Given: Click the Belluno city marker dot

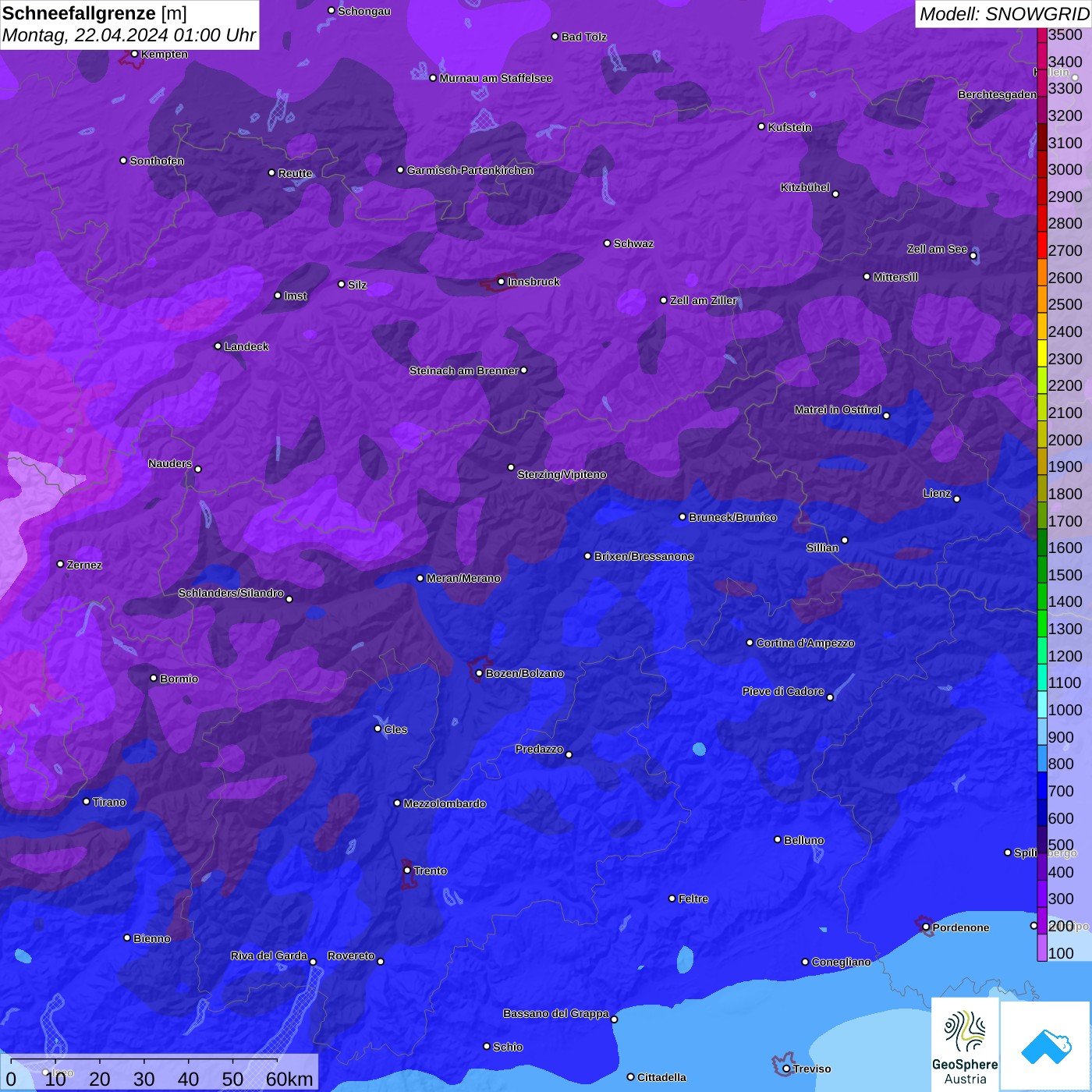Looking at the screenshot, I should point(778,839).
